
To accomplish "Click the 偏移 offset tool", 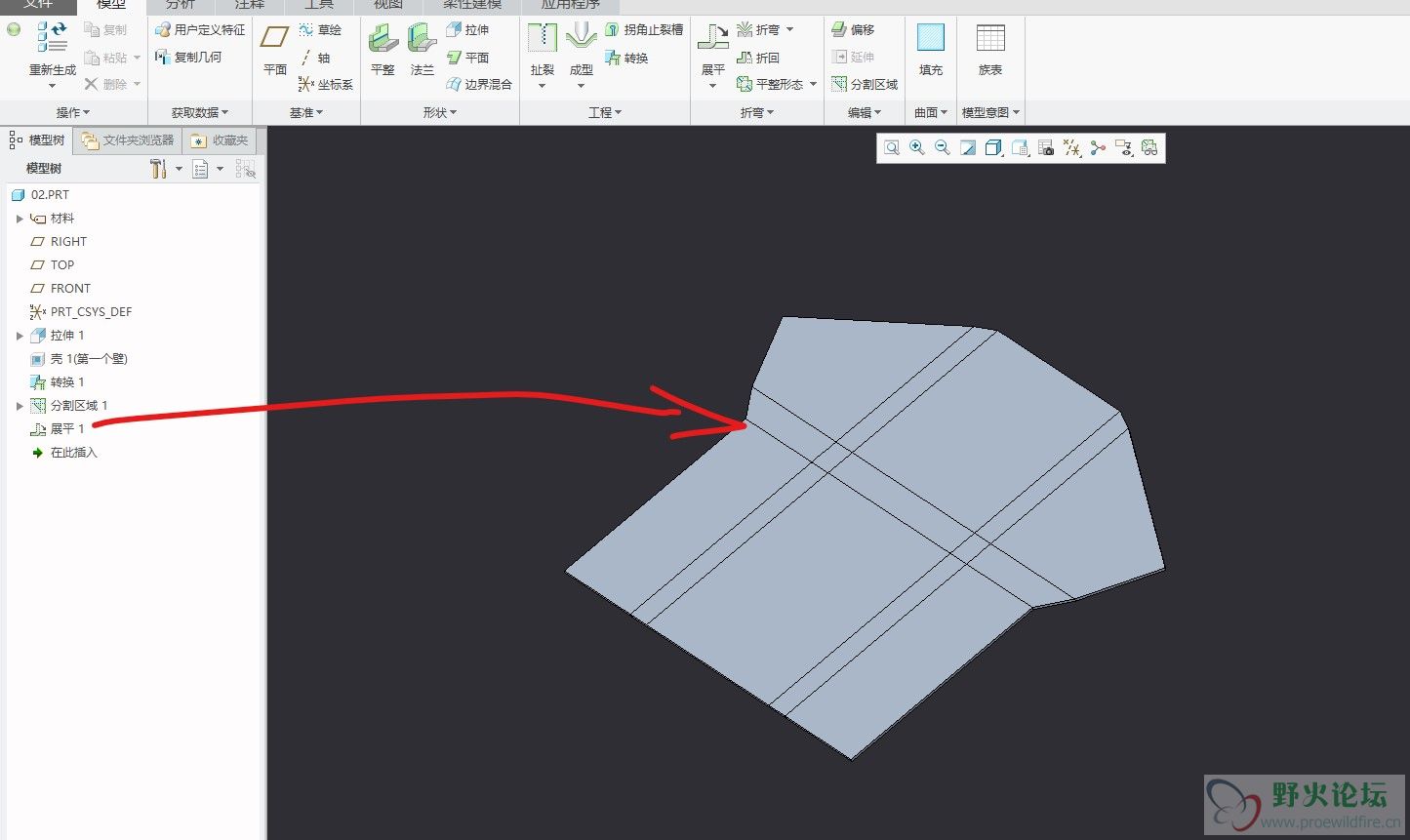I will pyautogui.click(x=853, y=30).
